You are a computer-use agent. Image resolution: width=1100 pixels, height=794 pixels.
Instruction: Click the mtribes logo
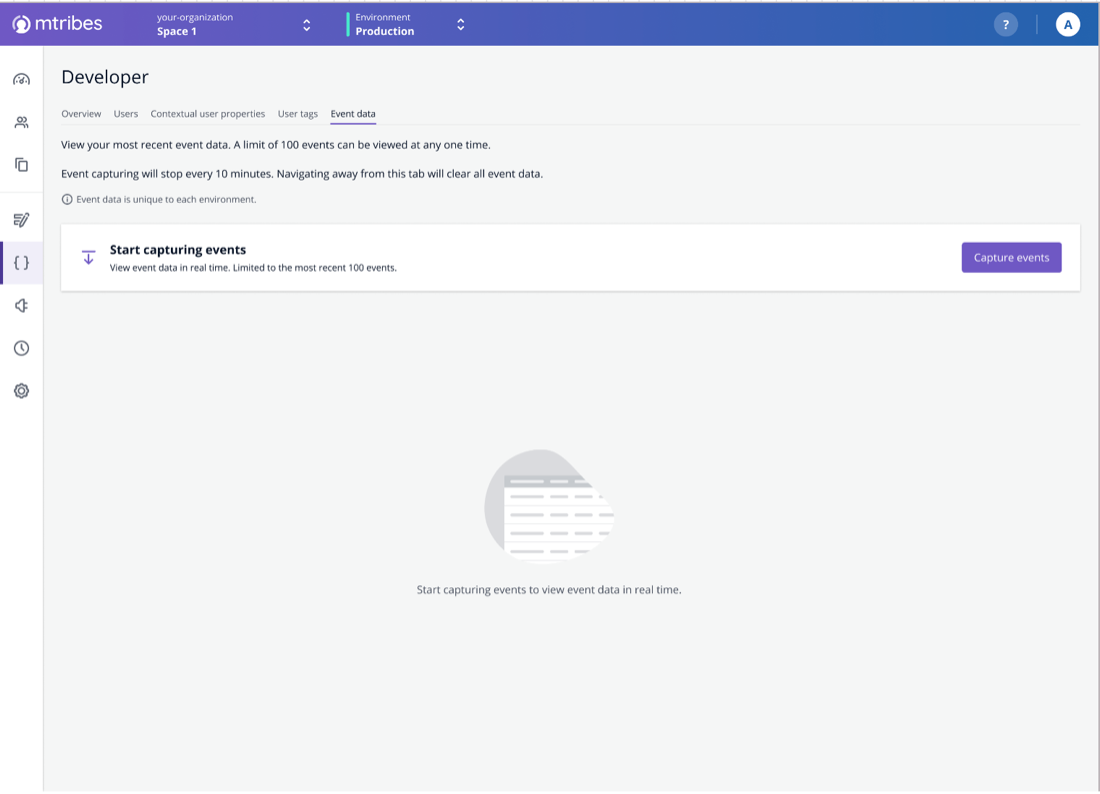pyautogui.click(x=58, y=24)
